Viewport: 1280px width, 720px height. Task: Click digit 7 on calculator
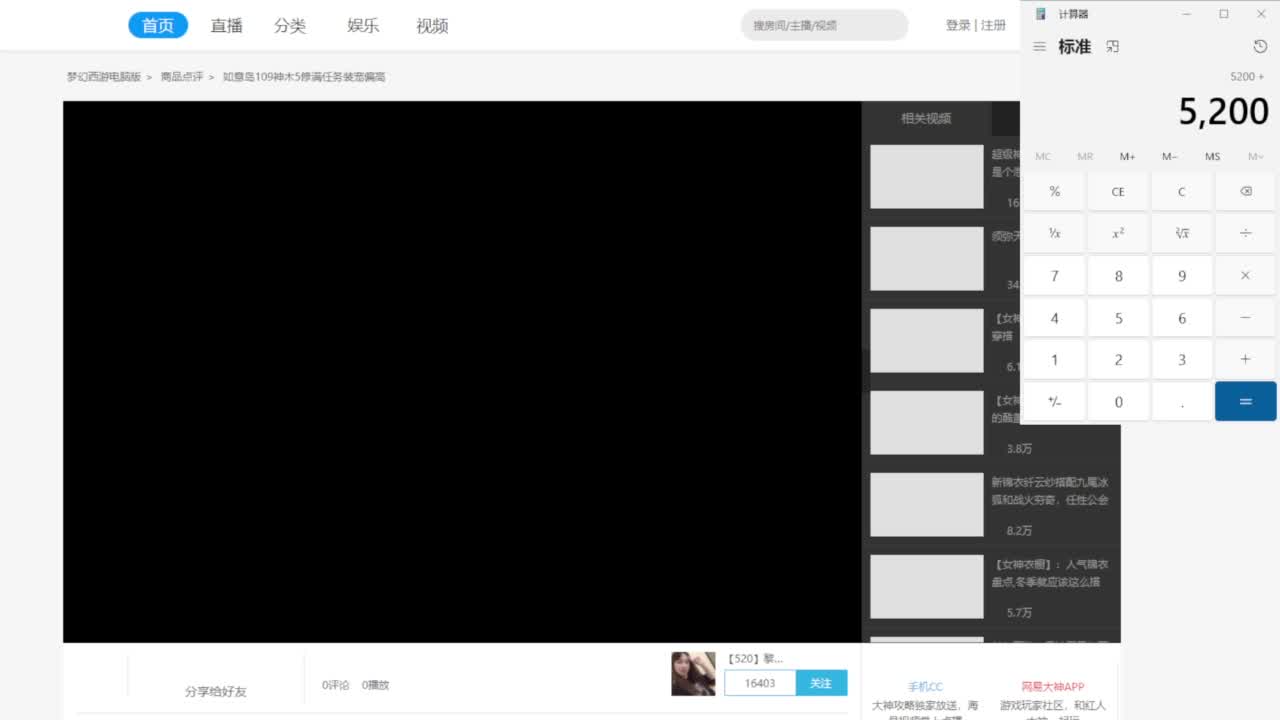coord(1054,275)
